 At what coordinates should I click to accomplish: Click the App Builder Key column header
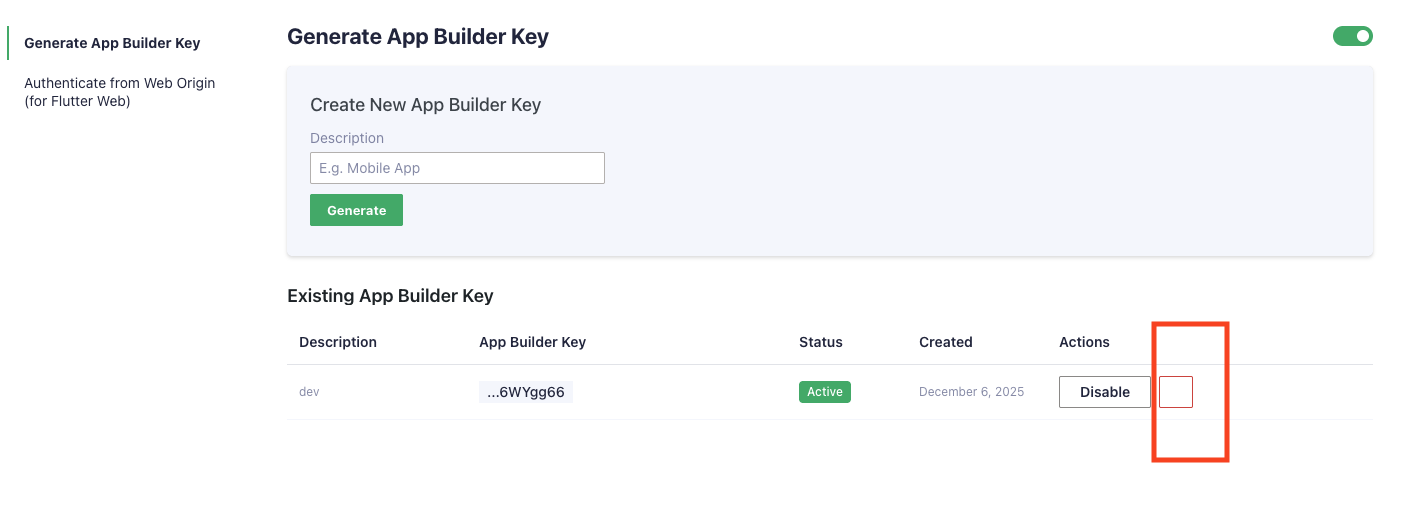[x=532, y=342]
